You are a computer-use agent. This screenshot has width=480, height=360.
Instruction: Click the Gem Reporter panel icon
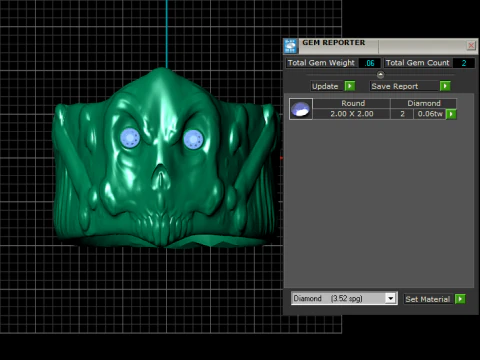coord(291,46)
